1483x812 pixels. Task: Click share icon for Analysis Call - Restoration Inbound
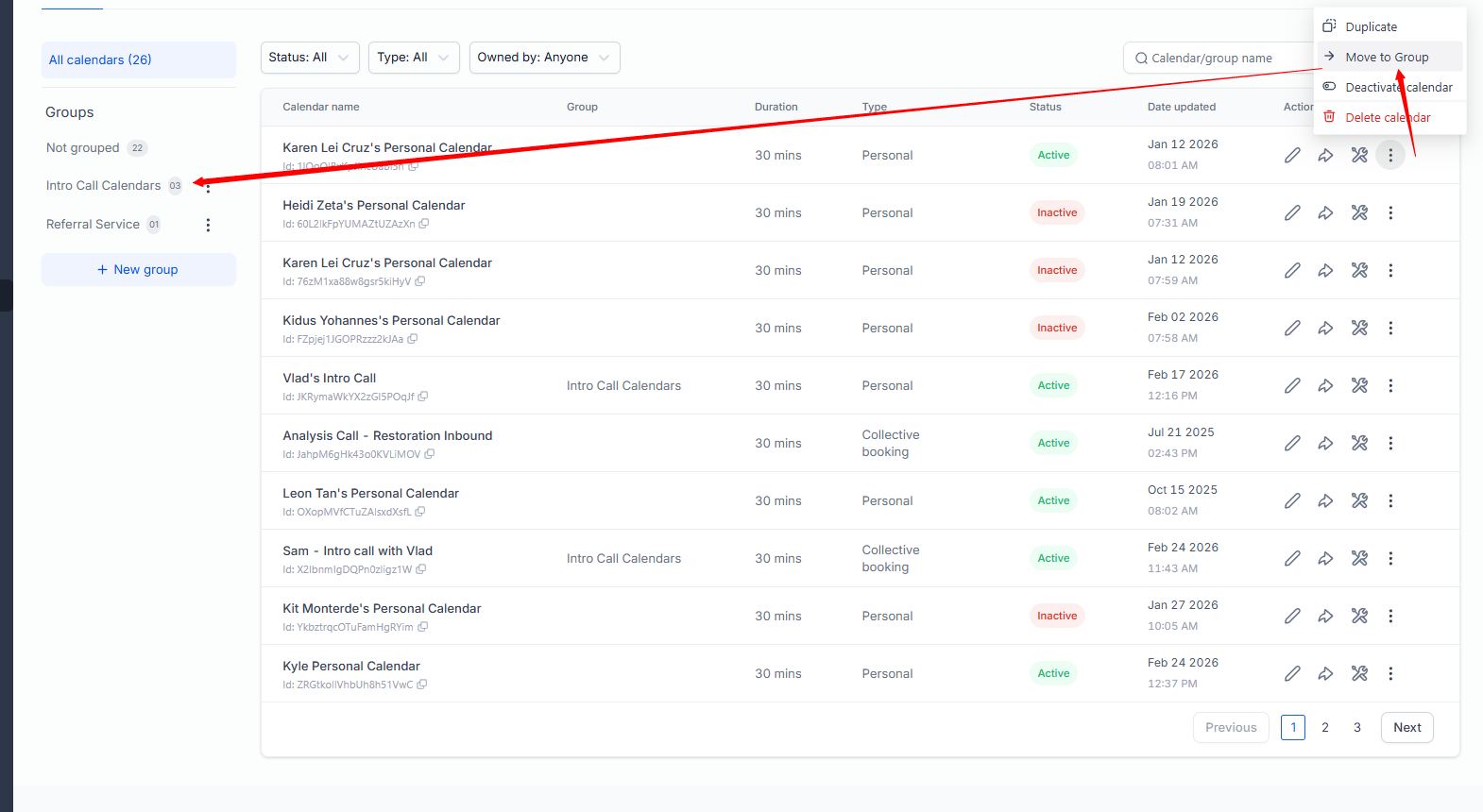pyautogui.click(x=1325, y=444)
